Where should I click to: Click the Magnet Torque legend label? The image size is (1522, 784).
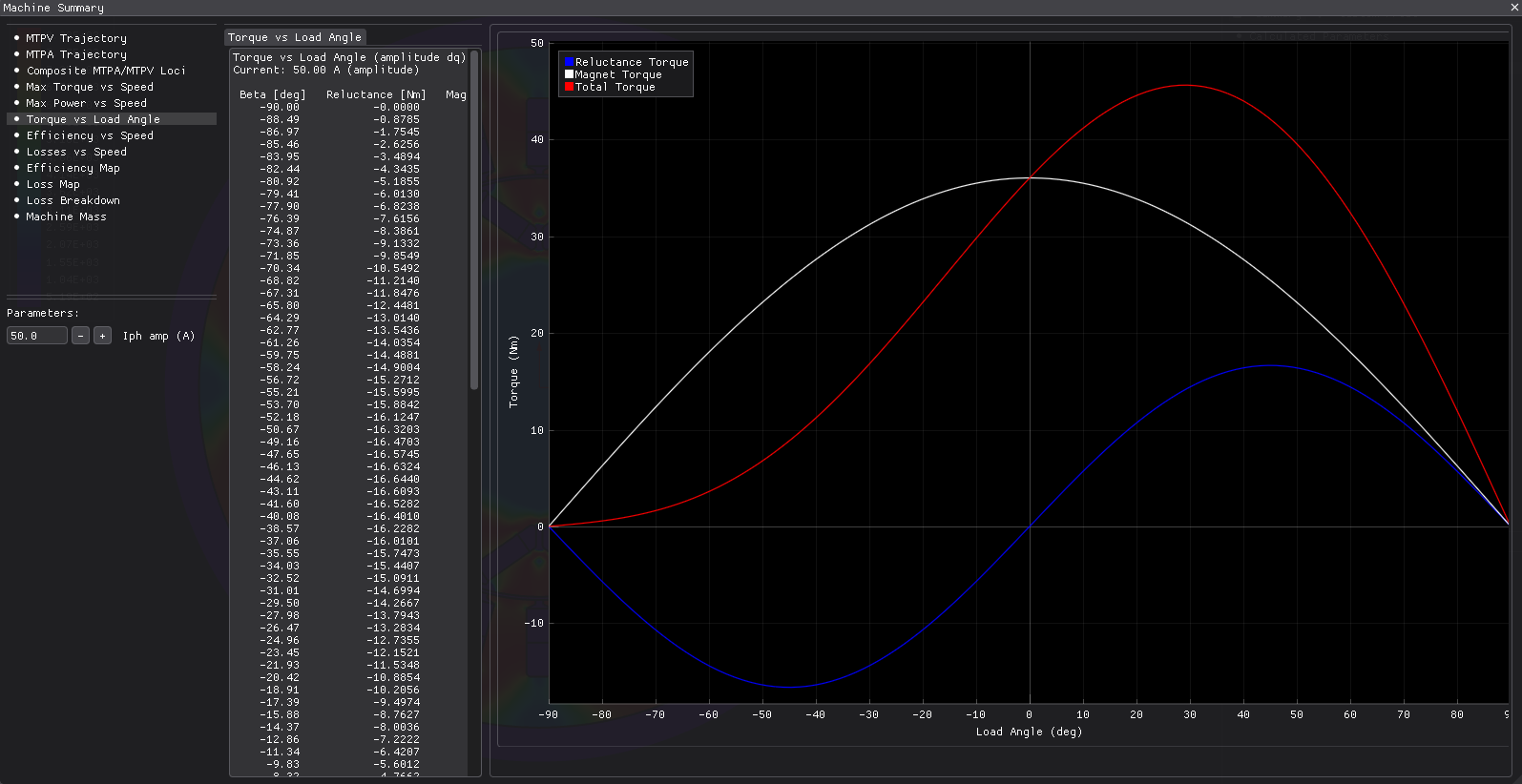click(x=618, y=74)
